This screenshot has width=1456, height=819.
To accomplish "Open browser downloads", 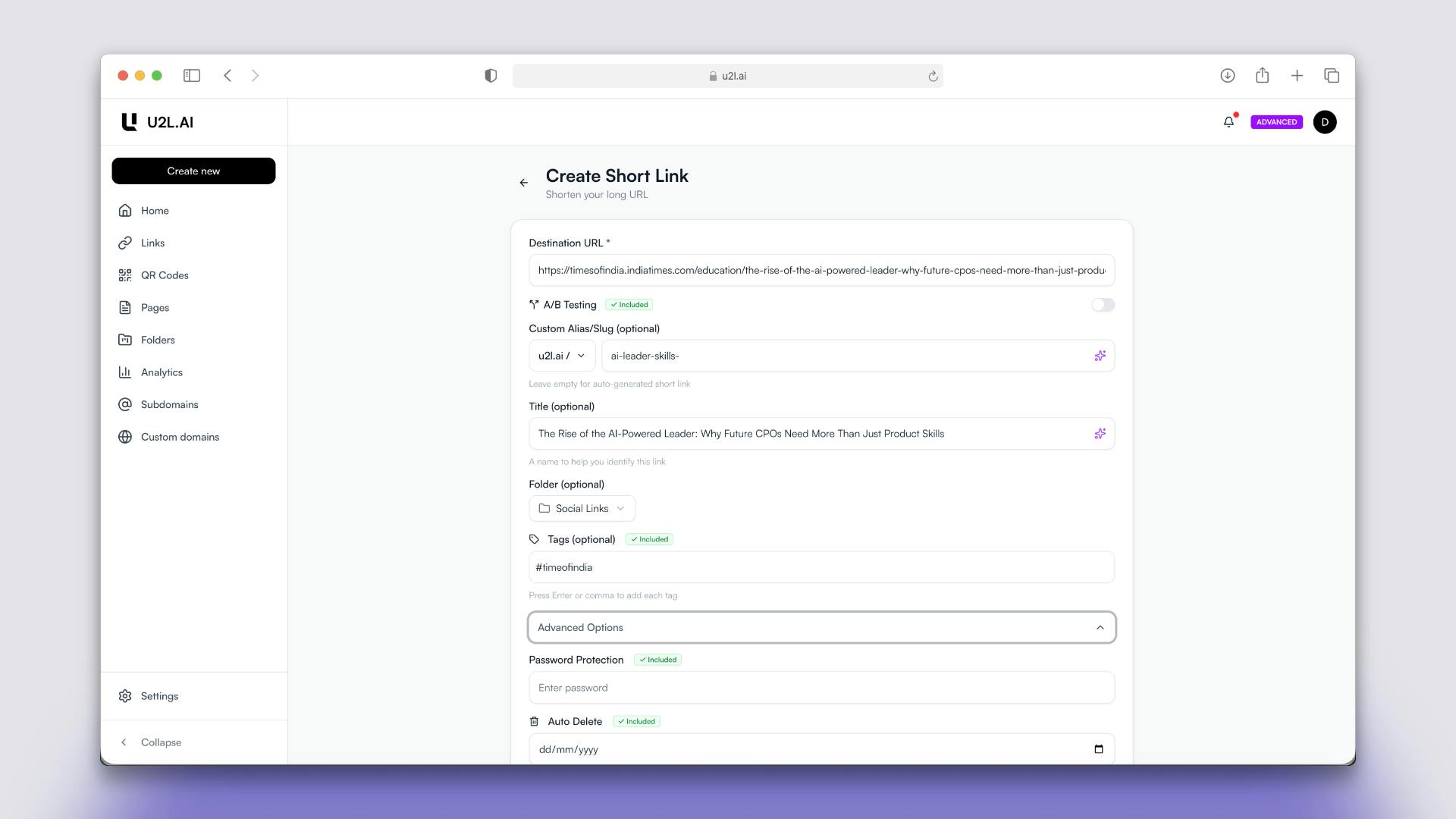I will (1228, 75).
